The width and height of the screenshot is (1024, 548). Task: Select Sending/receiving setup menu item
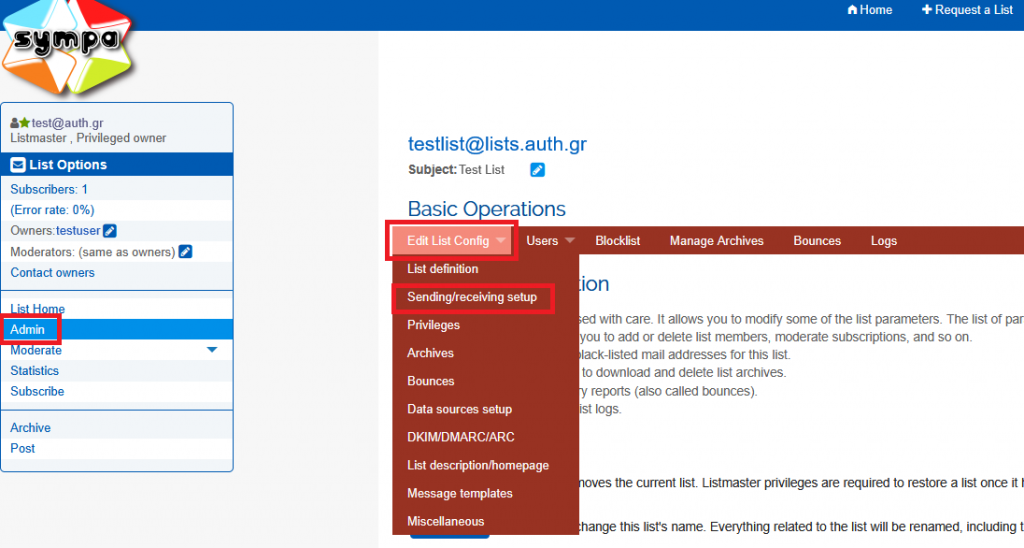pos(472,297)
